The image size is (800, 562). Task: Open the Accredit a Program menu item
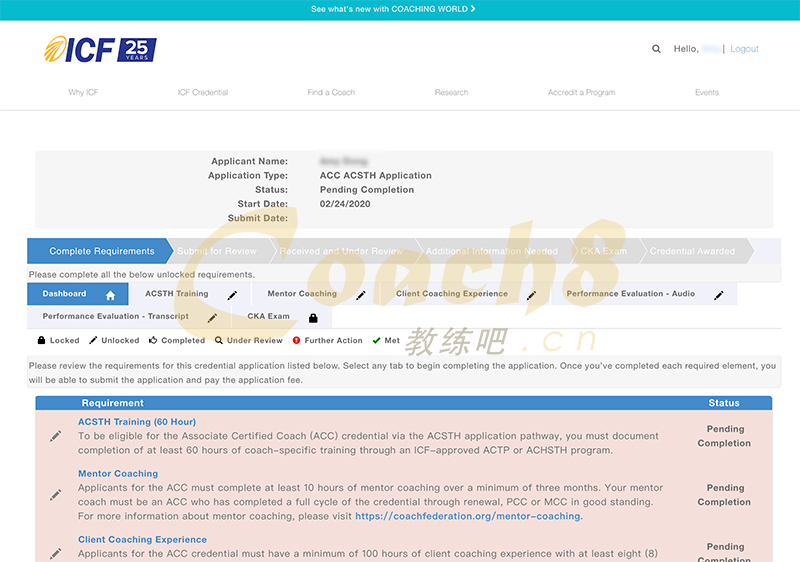(x=581, y=93)
